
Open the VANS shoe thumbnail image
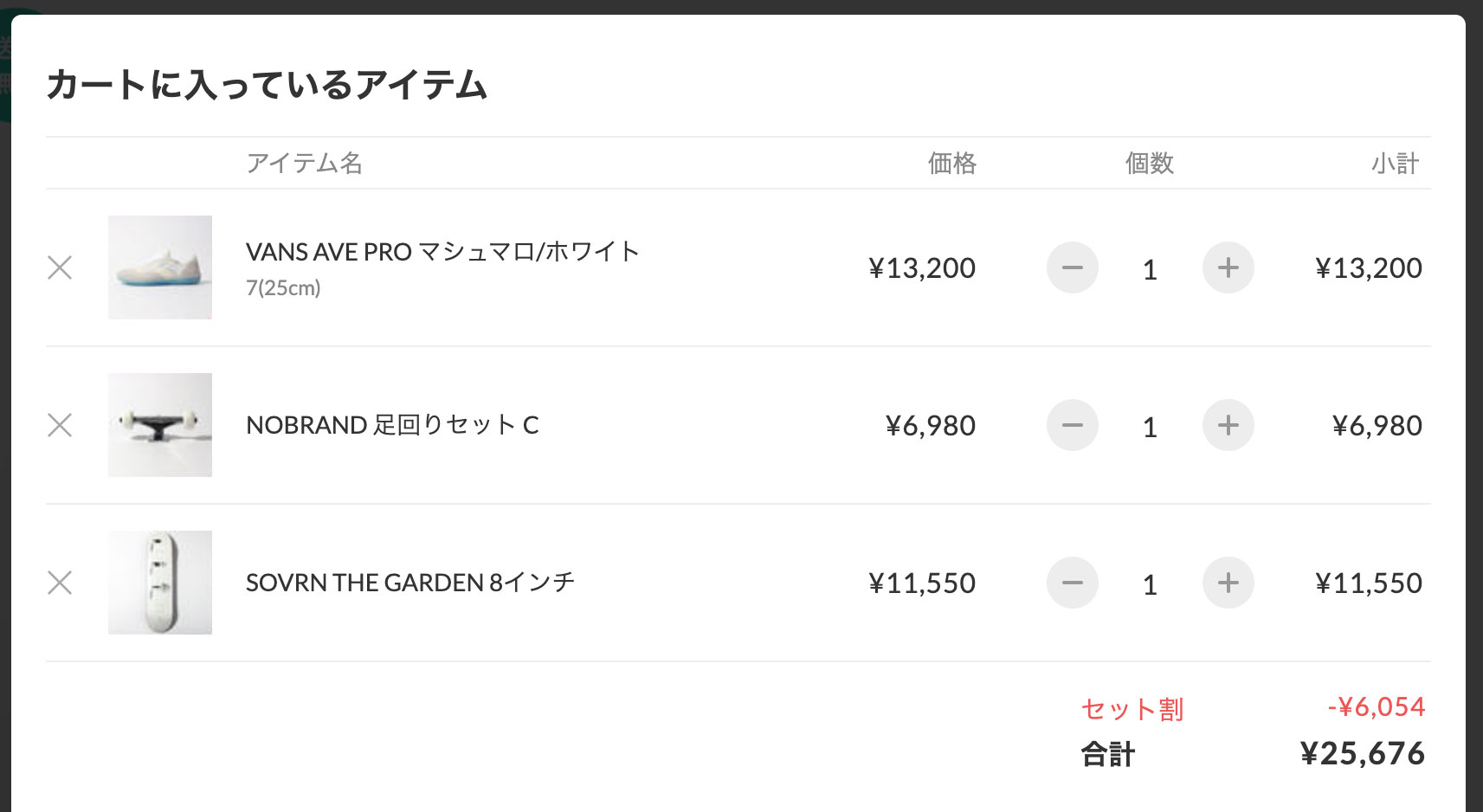tap(160, 267)
